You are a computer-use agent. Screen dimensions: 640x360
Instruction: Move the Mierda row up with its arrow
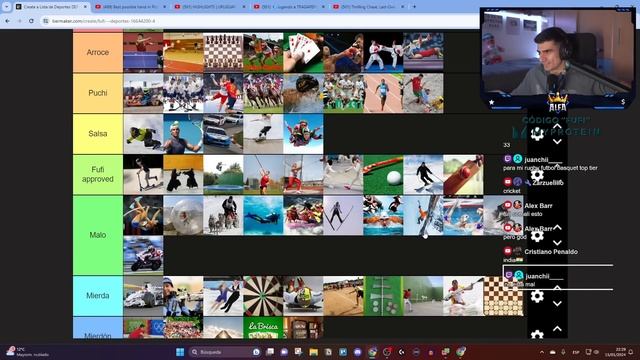(557, 288)
